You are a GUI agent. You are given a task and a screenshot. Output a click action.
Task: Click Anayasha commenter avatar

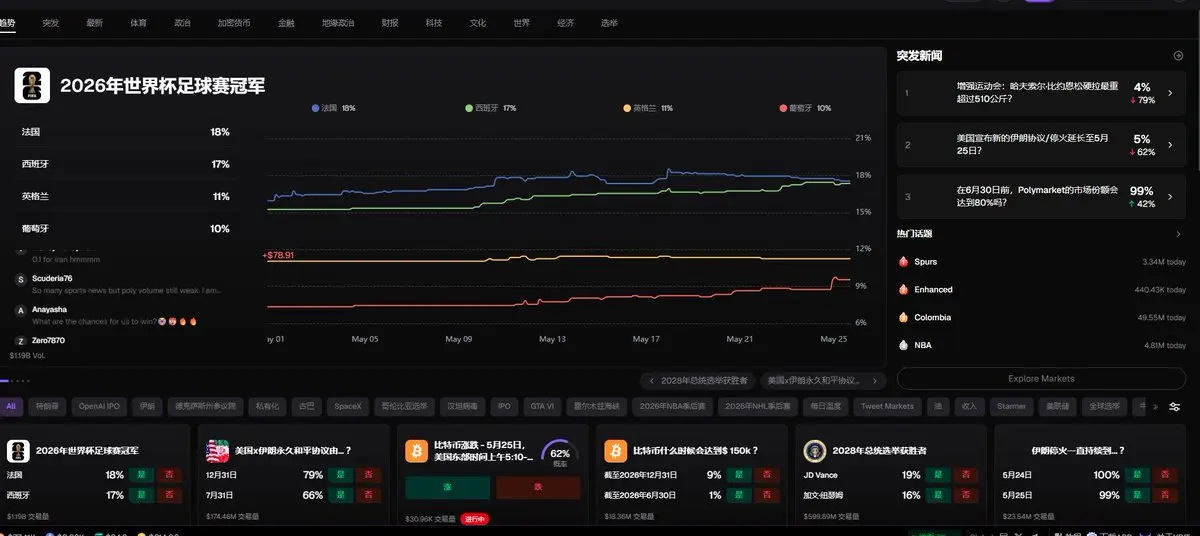pos(21,311)
